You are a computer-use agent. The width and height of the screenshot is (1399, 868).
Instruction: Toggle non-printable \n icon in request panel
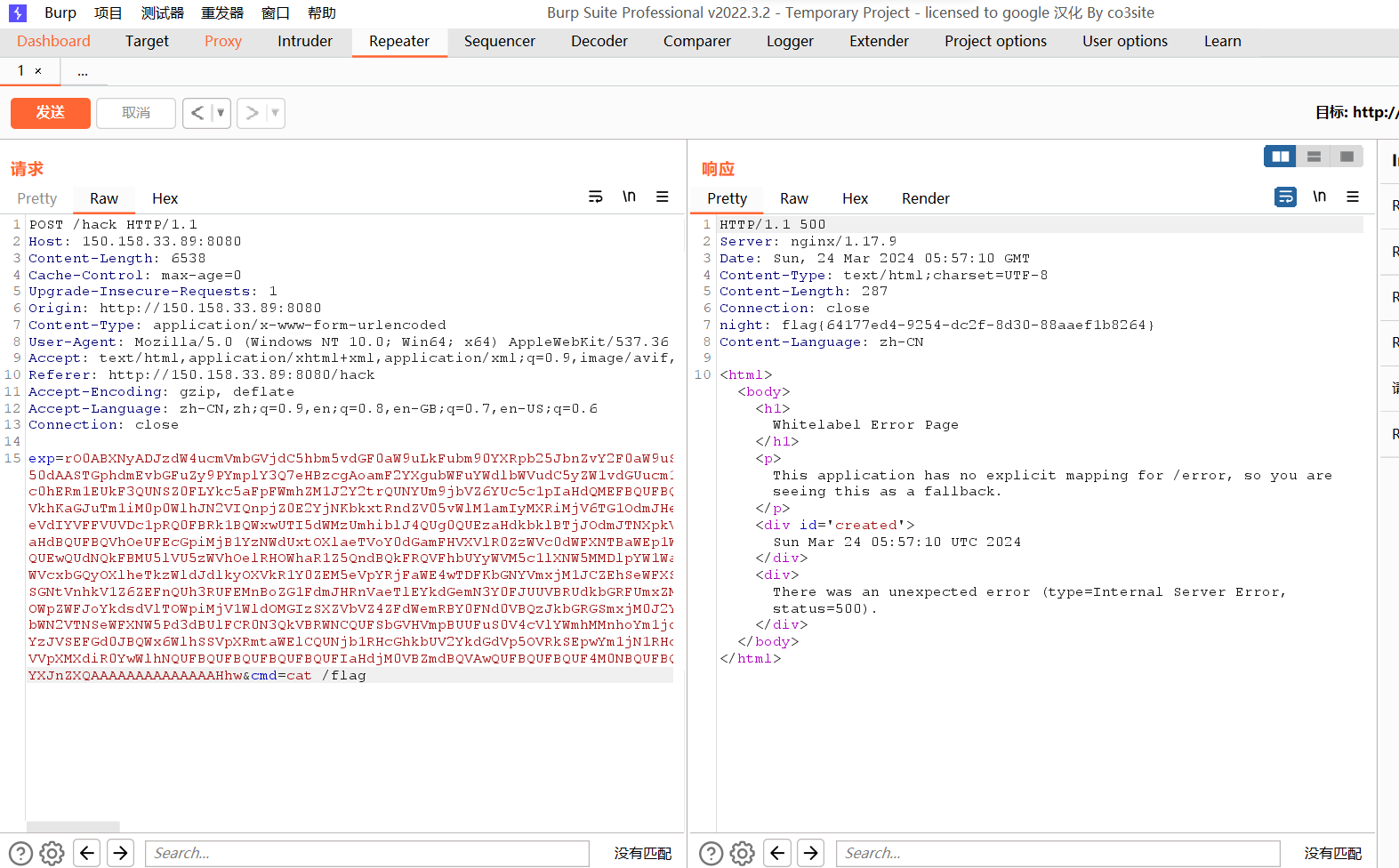point(629,197)
